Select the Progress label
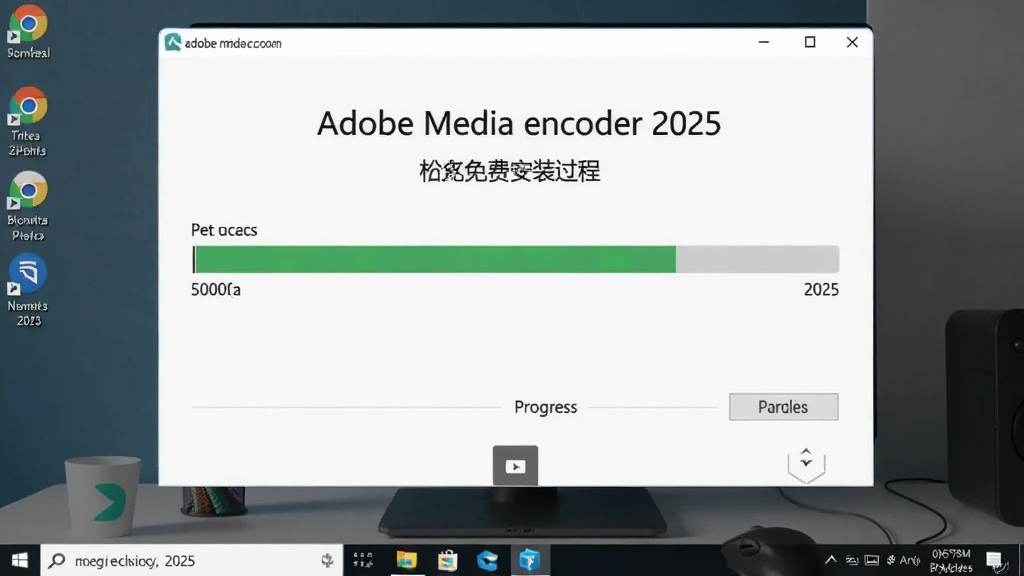The image size is (1024, 576). tap(545, 407)
